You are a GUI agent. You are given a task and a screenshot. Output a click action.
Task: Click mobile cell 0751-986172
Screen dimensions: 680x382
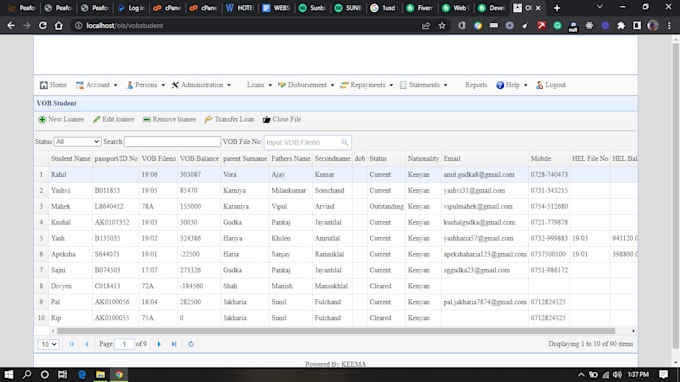tap(549, 270)
